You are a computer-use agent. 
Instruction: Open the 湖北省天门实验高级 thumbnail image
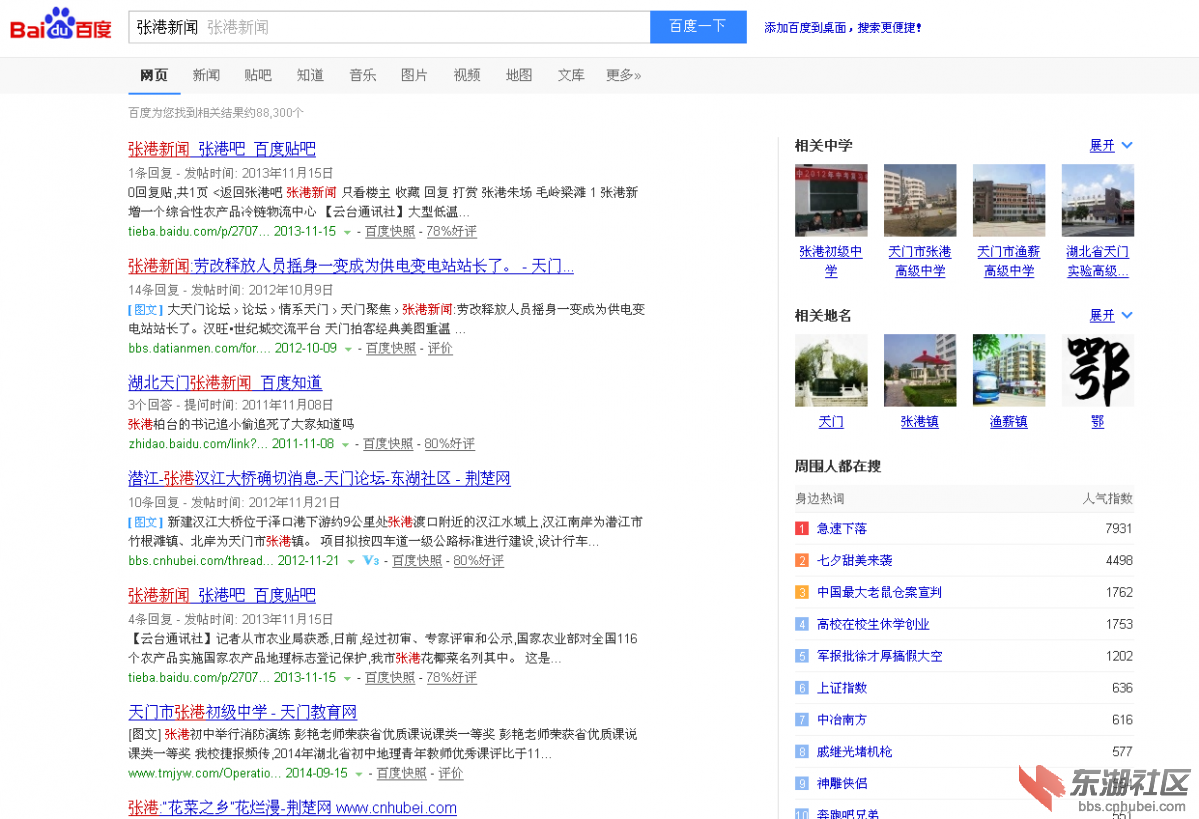1097,200
